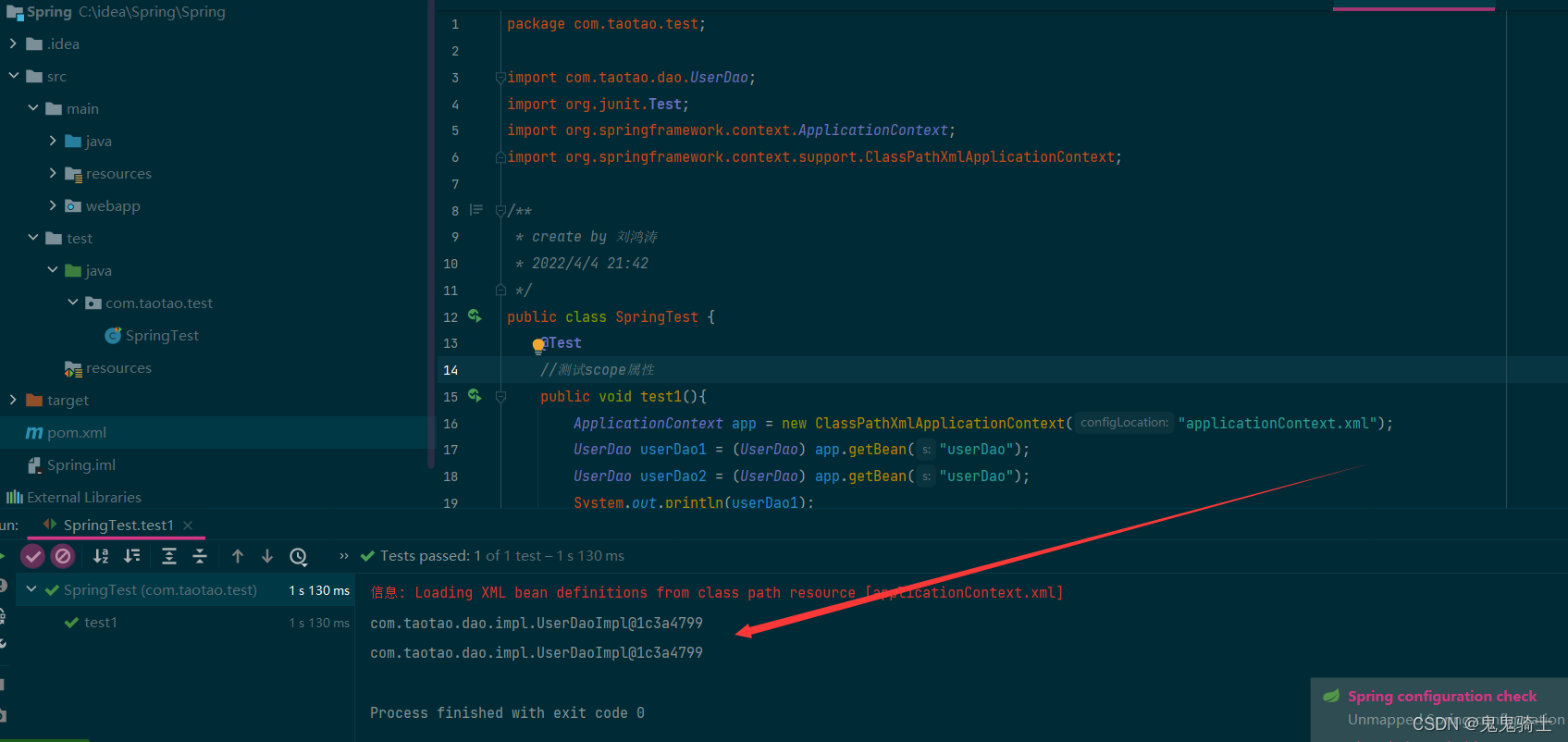The width and height of the screenshot is (1568, 742).
Task: Go to next failed test arrow
Action: [267, 556]
